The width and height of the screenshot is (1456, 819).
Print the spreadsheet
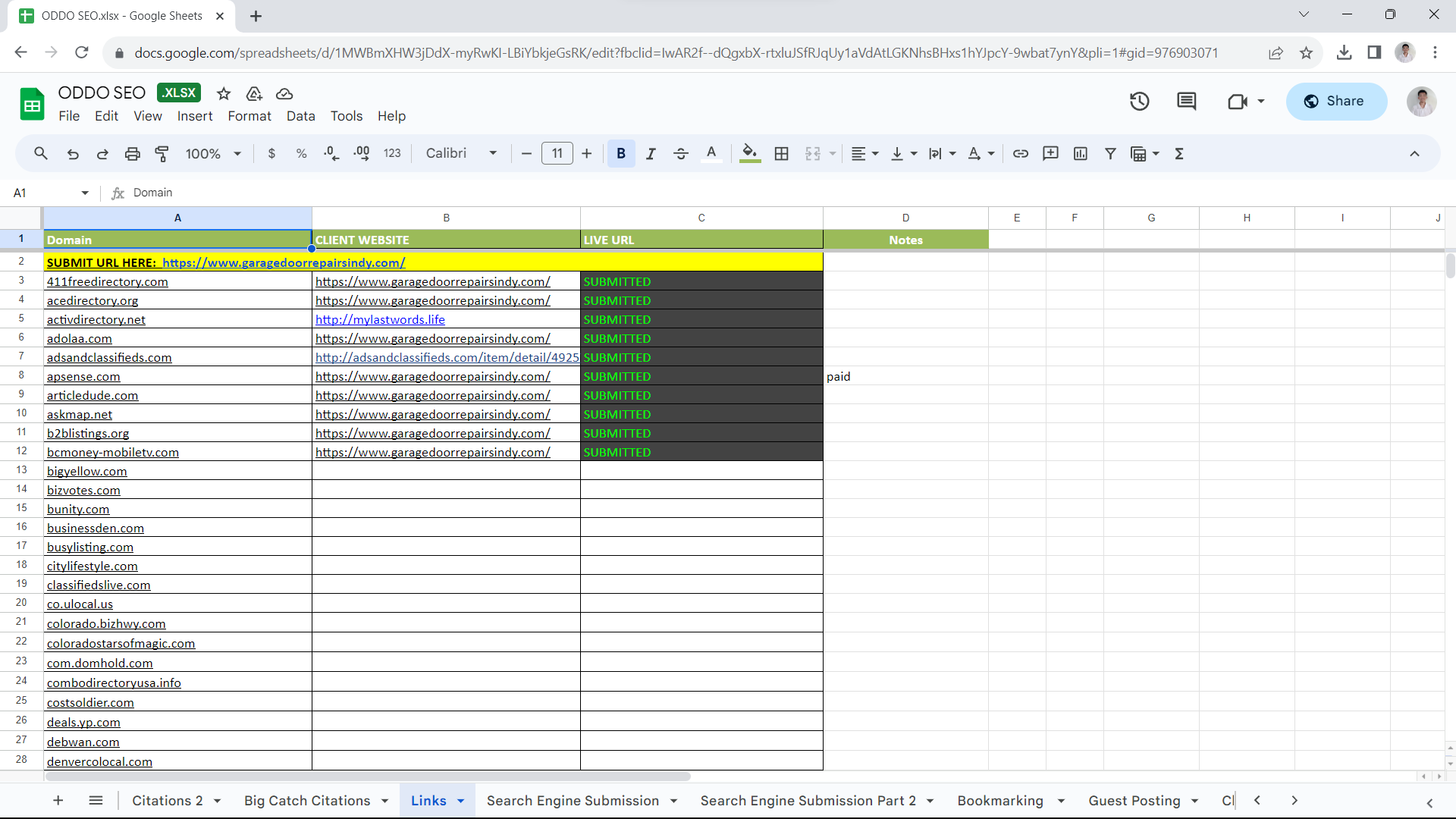click(133, 154)
